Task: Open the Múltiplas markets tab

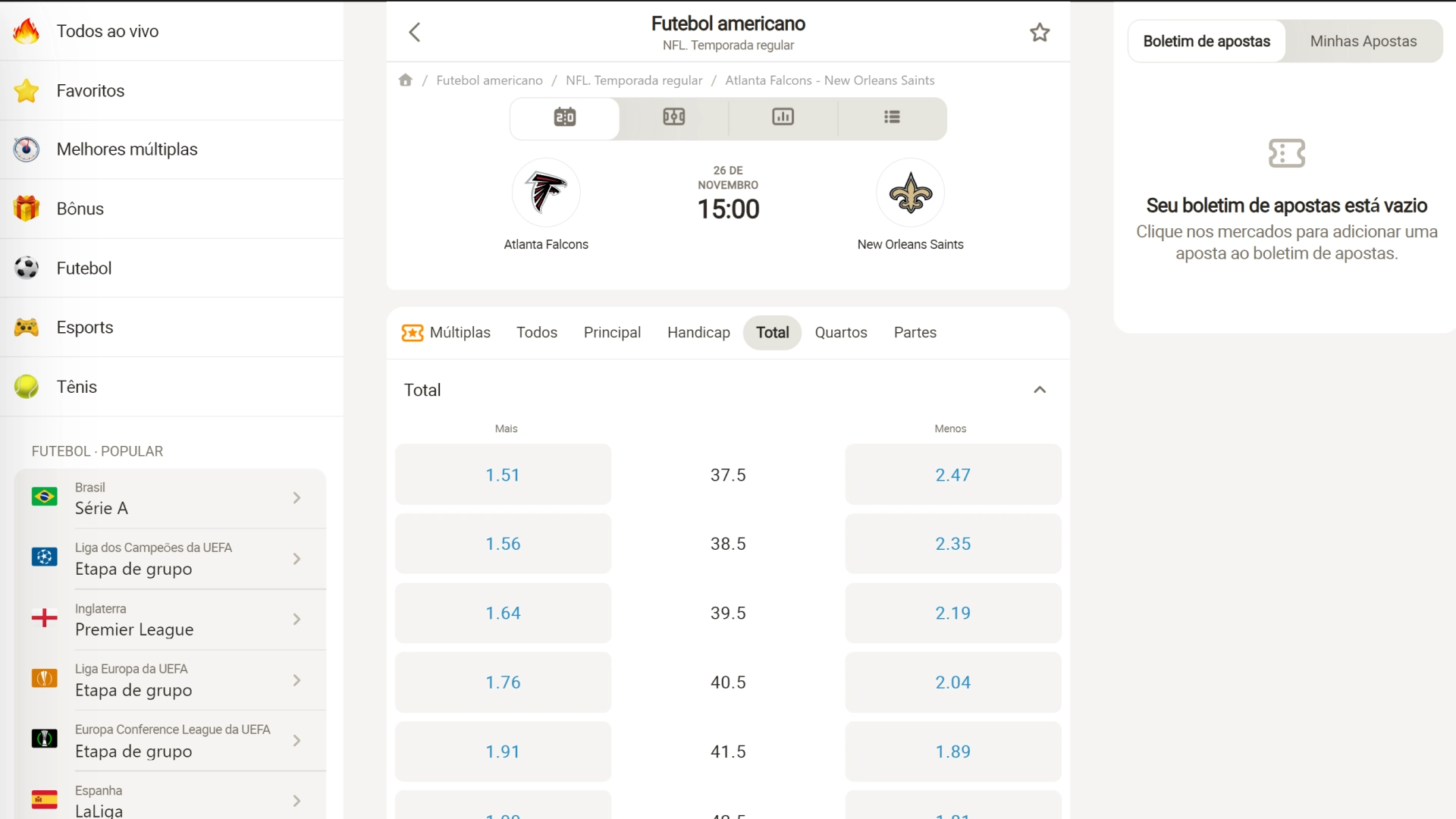Action: coord(447,332)
